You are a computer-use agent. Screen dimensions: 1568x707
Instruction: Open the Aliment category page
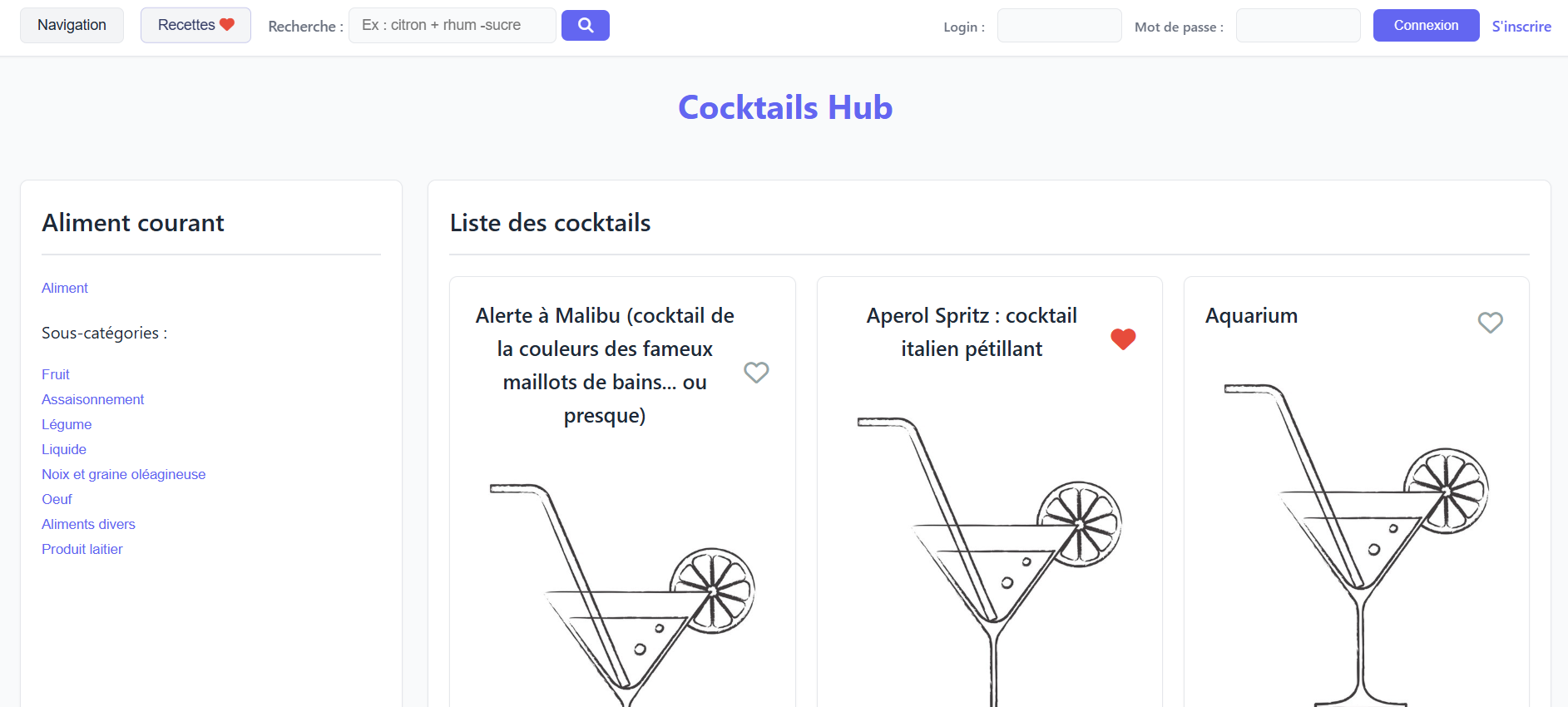point(64,288)
